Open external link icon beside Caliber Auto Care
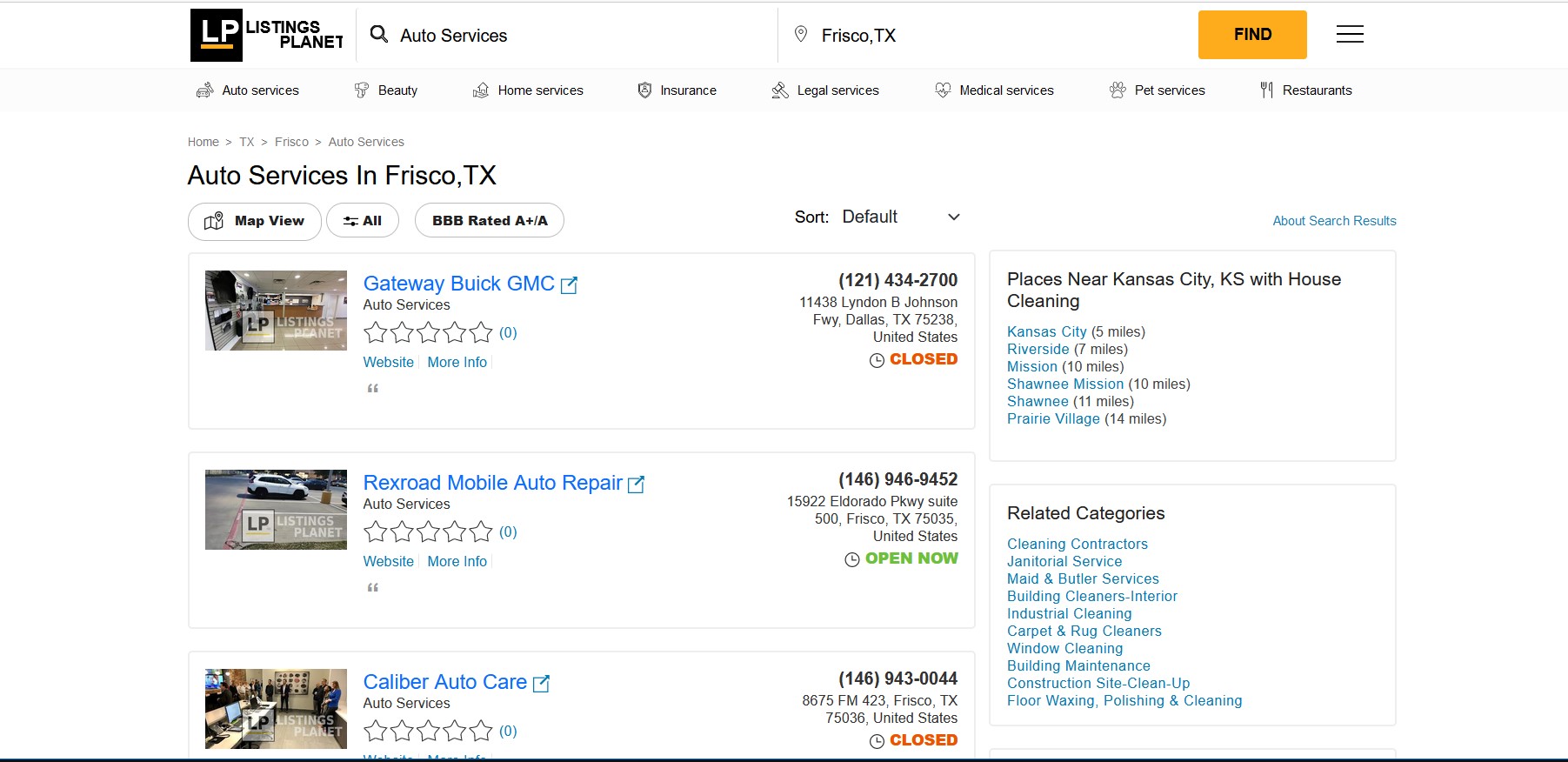 (x=541, y=684)
